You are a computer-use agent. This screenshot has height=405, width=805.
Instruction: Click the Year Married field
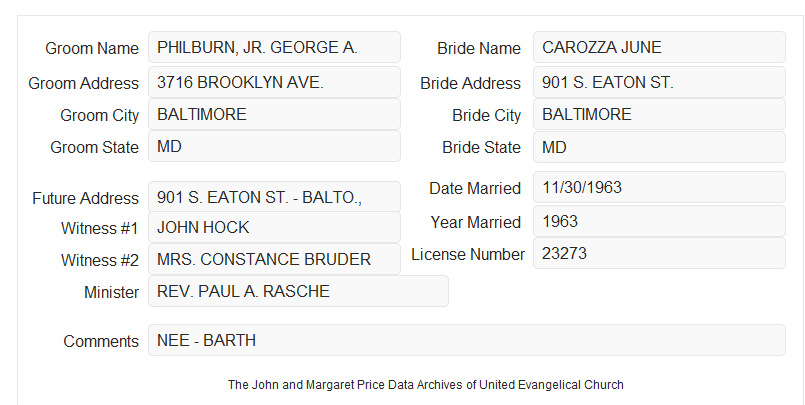coord(659,221)
